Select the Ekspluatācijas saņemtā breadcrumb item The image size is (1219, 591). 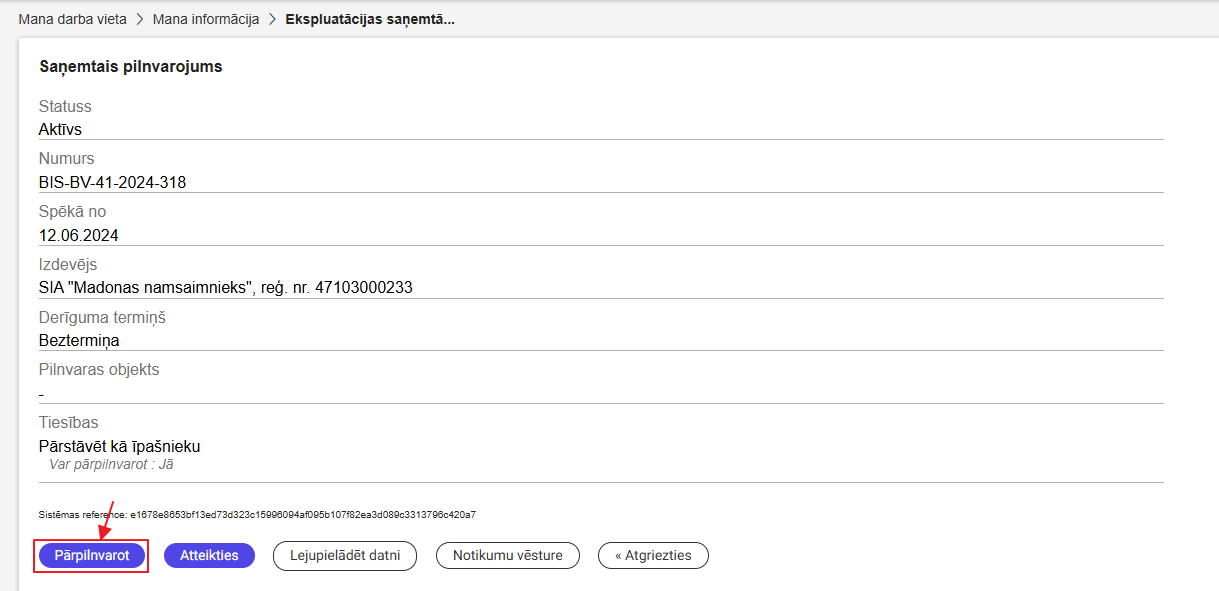(369, 19)
